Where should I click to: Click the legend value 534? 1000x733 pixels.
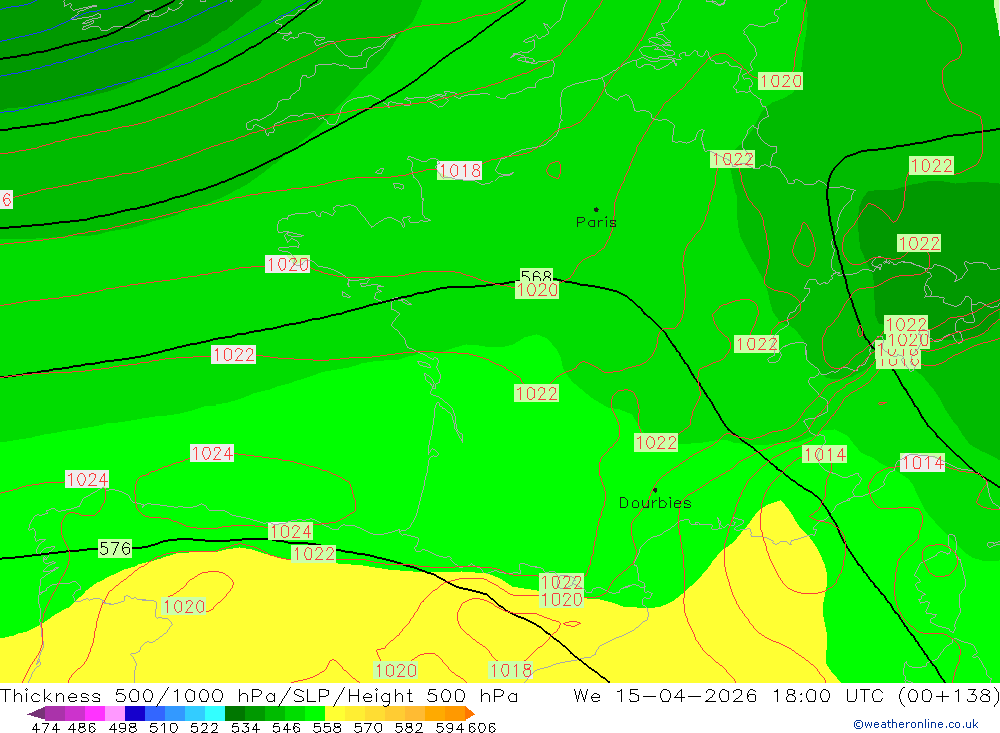(x=245, y=727)
